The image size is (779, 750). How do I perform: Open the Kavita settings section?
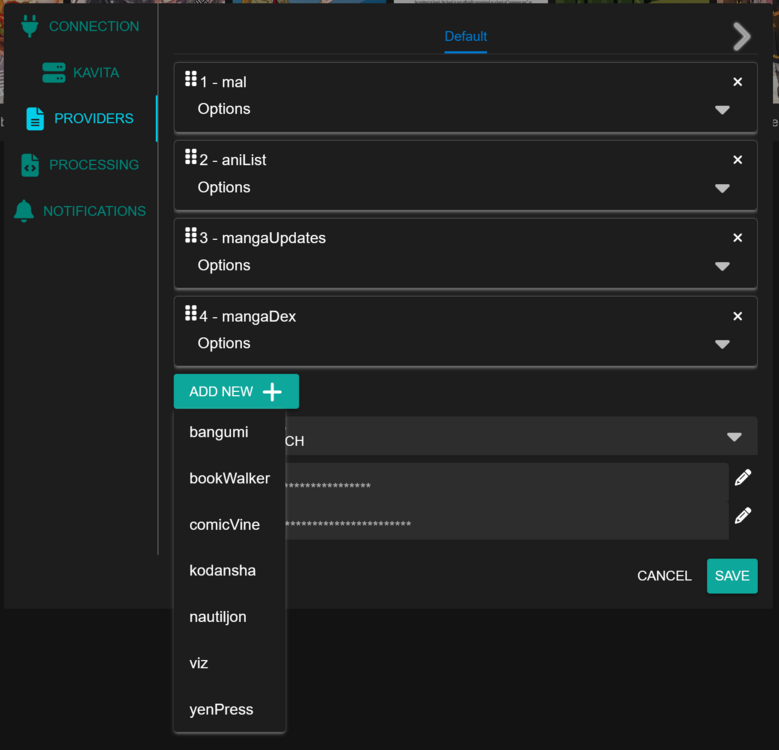click(x=79, y=73)
